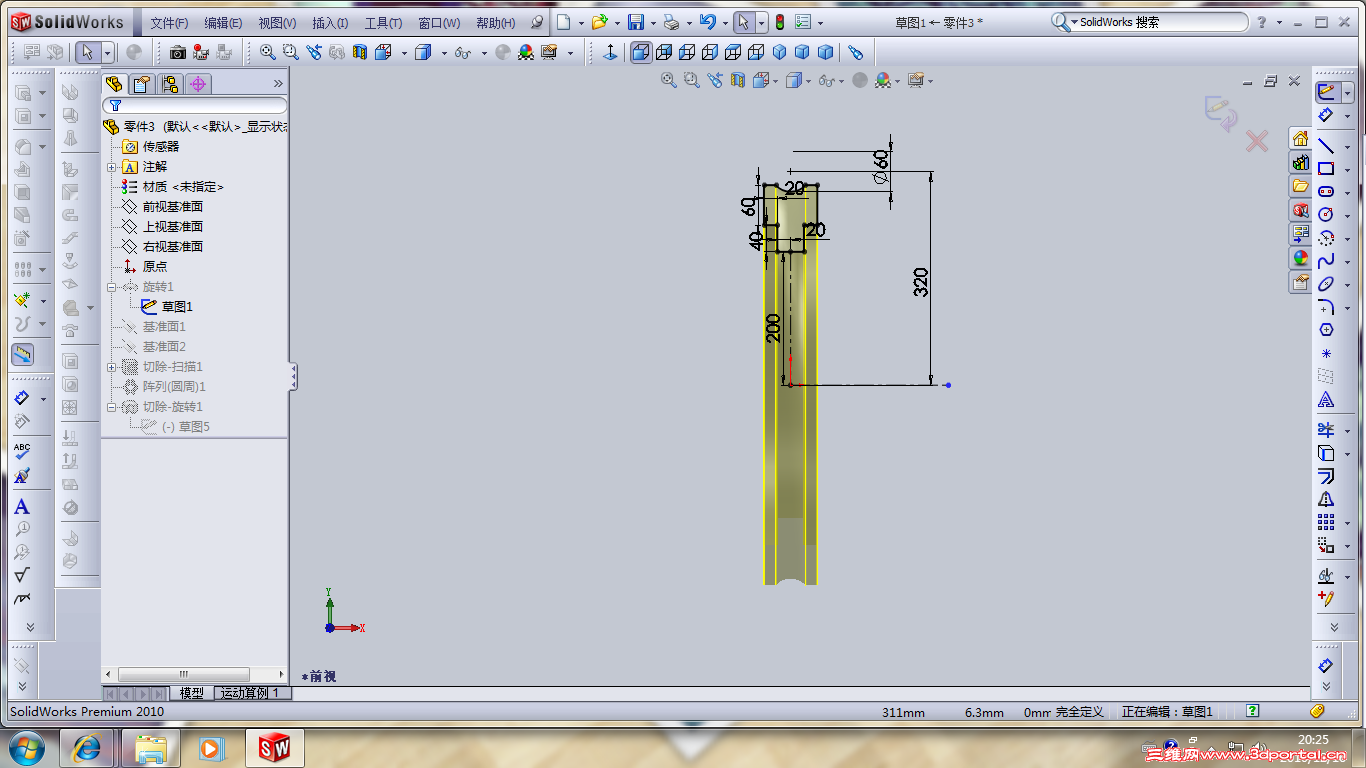Cancel sketch with the red X corner icon
Screen dimensions: 1366x768
pos(1257,142)
